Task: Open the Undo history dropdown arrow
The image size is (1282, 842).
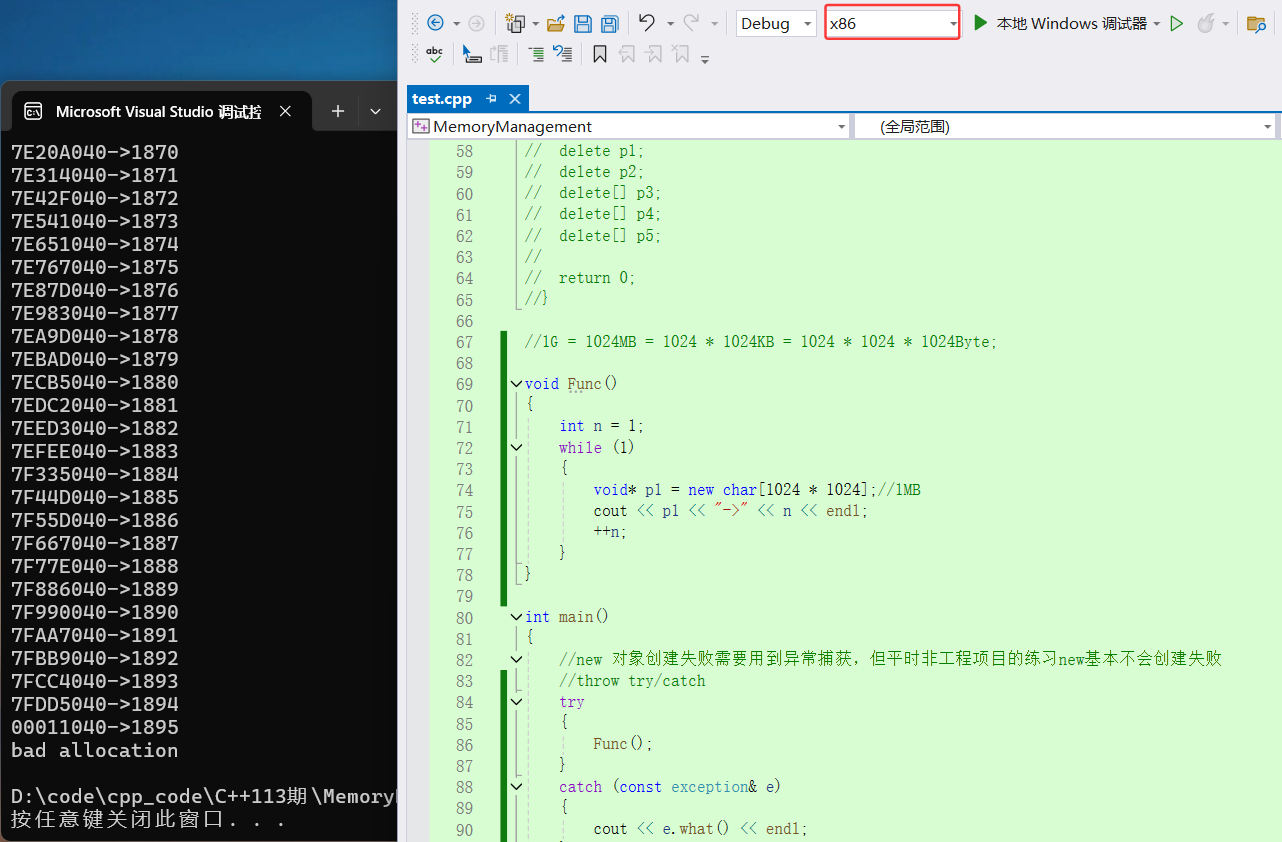Action: [x=670, y=23]
